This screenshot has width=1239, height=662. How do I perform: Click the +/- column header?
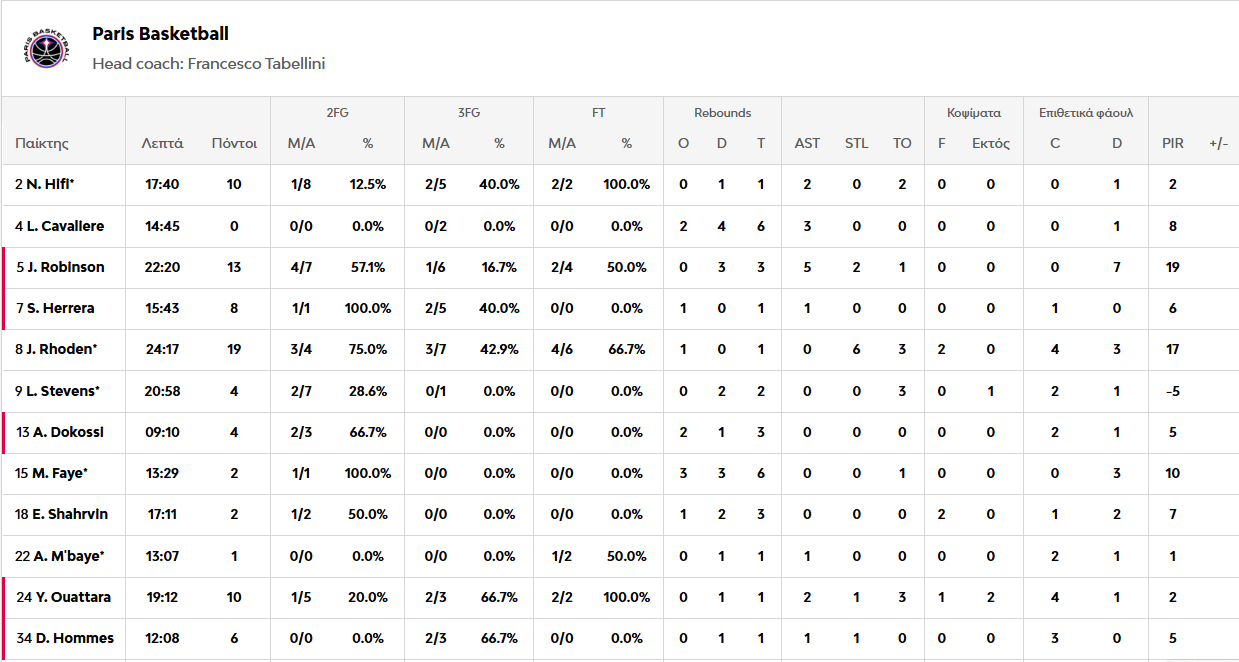pyautogui.click(x=1218, y=143)
